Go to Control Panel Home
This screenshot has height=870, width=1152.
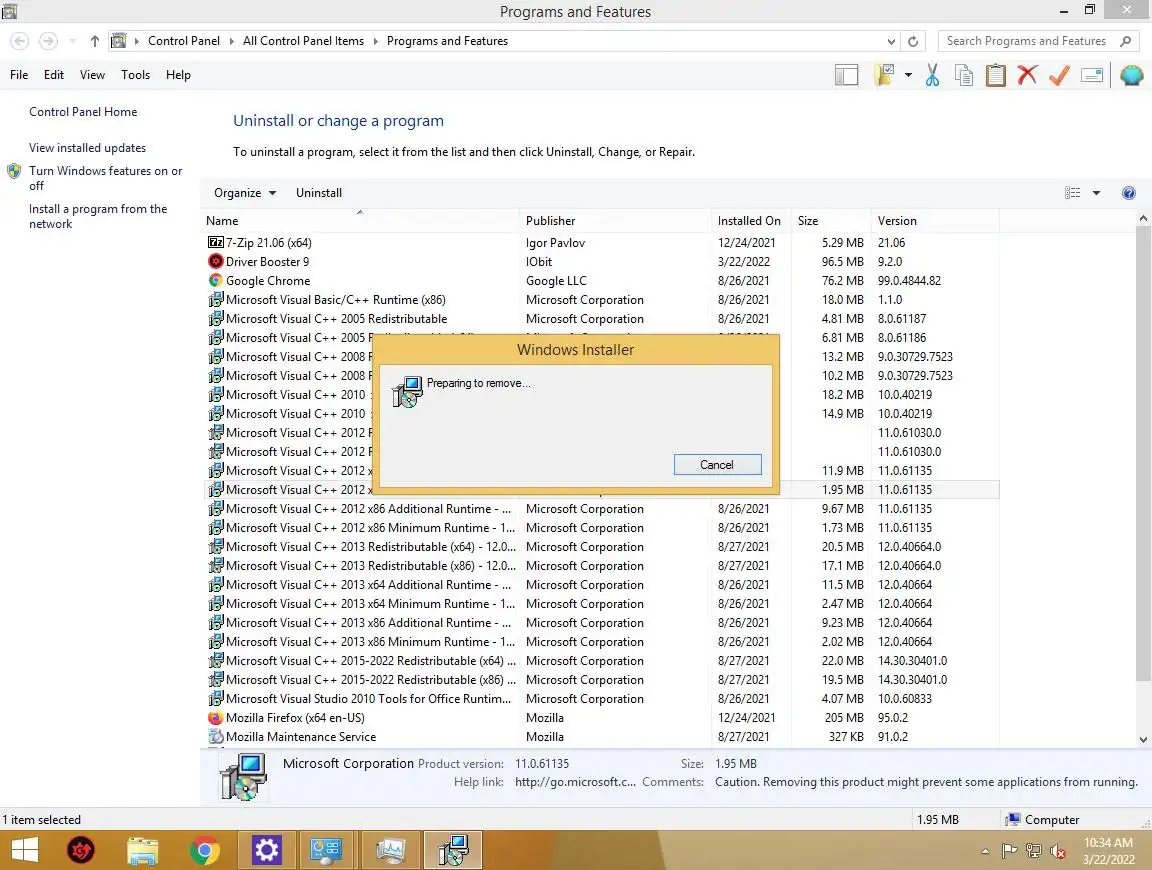point(83,112)
